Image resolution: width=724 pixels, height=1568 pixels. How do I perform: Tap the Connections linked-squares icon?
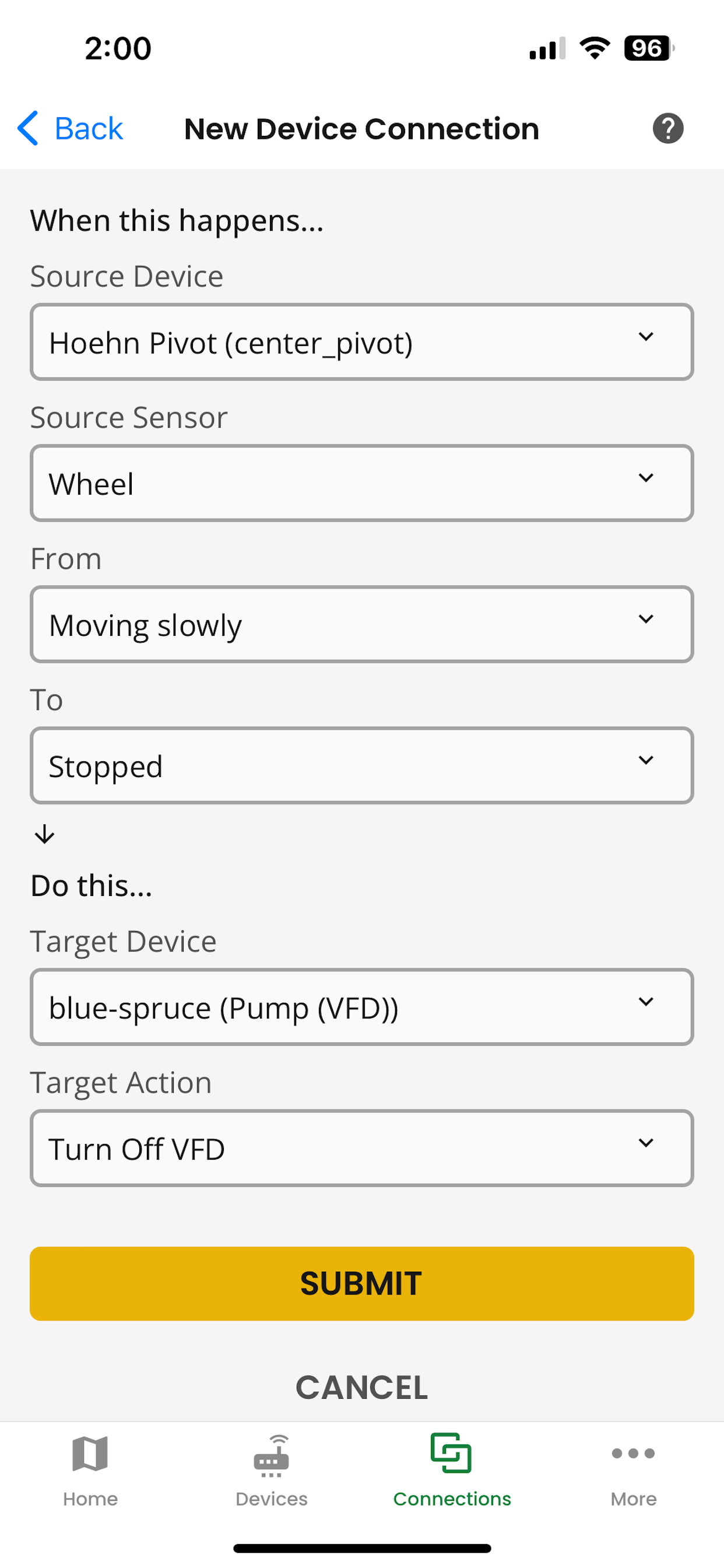(x=451, y=1453)
